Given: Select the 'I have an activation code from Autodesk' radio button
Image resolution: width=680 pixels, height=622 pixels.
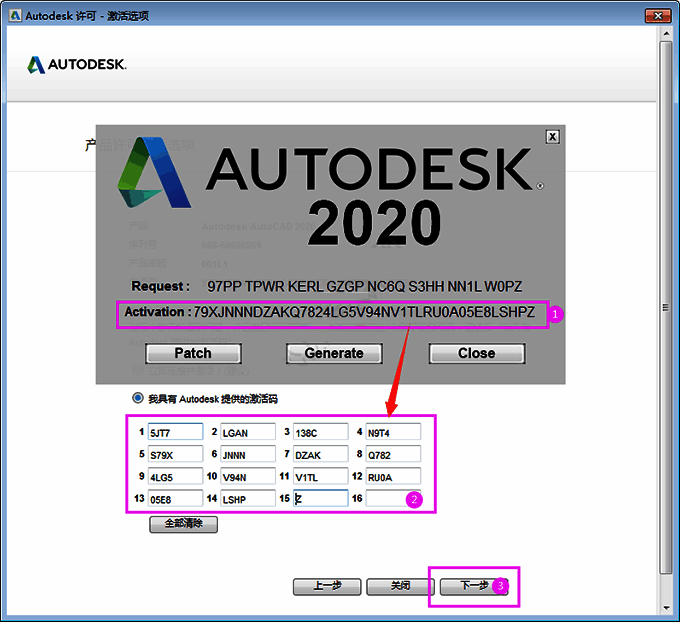Looking at the screenshot, I should [138, 398].
